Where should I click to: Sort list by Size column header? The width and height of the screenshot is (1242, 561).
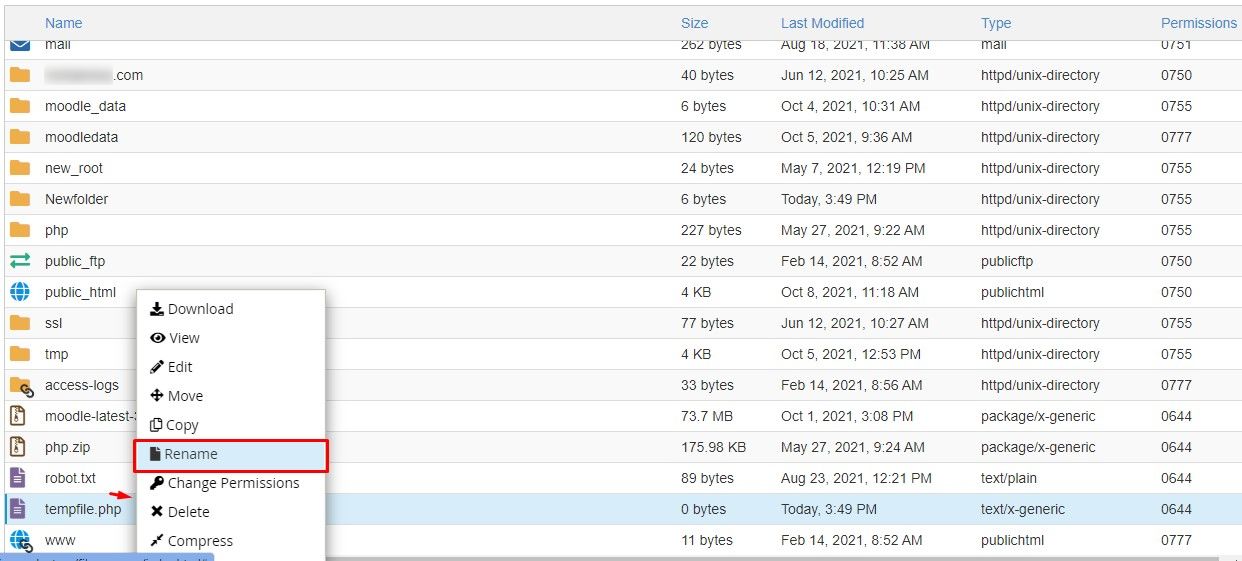point(694,23)
